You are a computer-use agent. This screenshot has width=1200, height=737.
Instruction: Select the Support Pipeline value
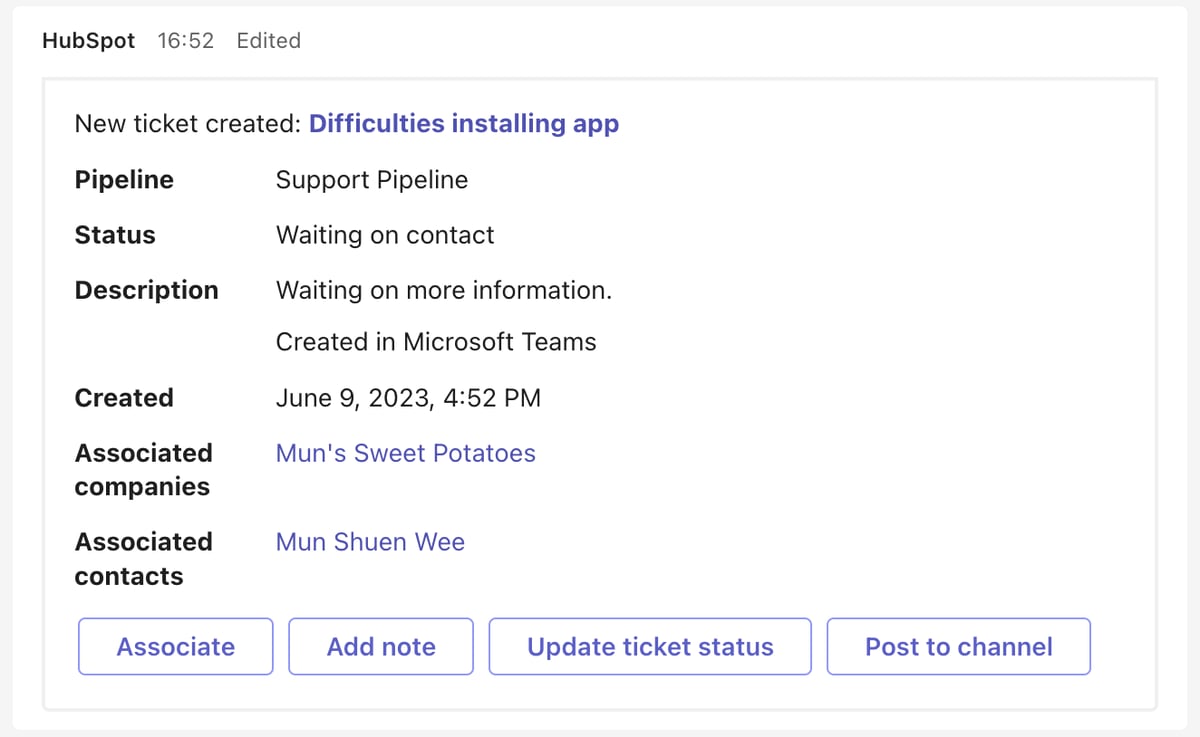click(x=371, y=180)
